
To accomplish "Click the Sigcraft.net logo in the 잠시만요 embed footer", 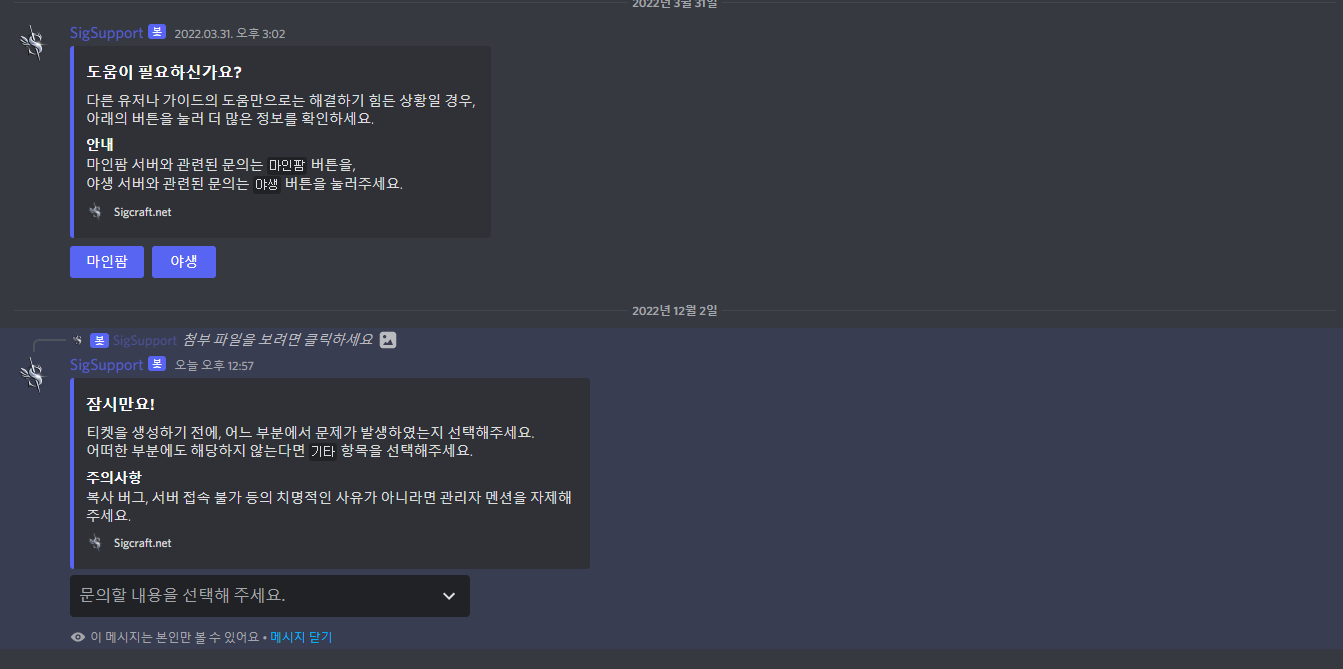I will point(95,543).
